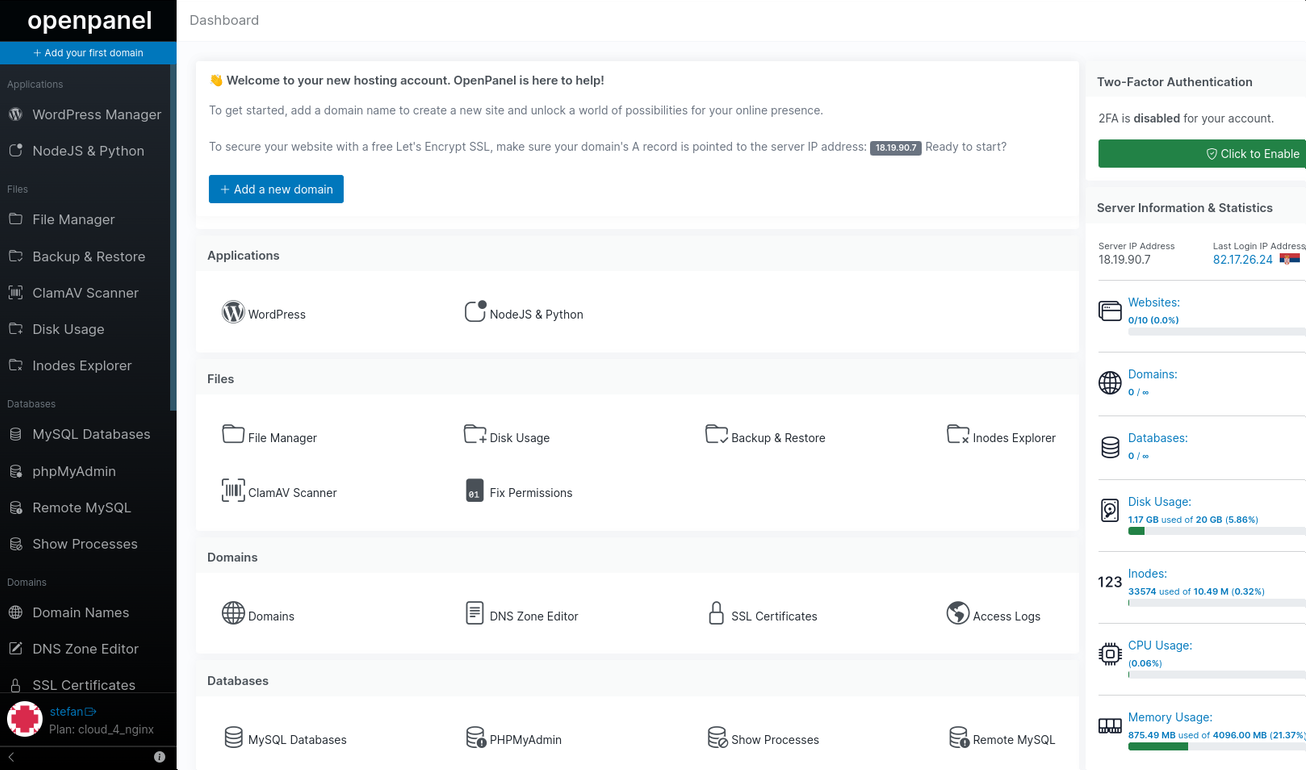
Task: Open ClamAV Scanner in the Files panel
Action: point(278,492)
